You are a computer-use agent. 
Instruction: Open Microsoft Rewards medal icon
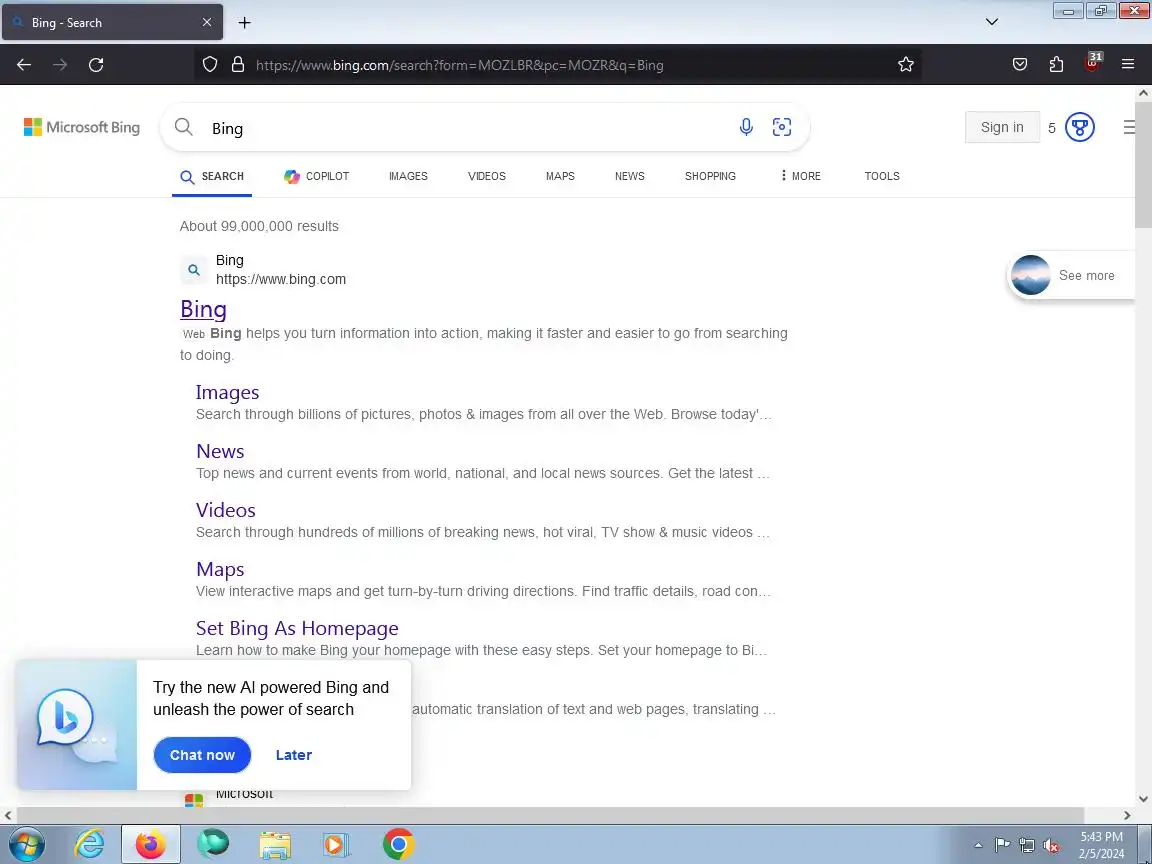(1079, 127)
